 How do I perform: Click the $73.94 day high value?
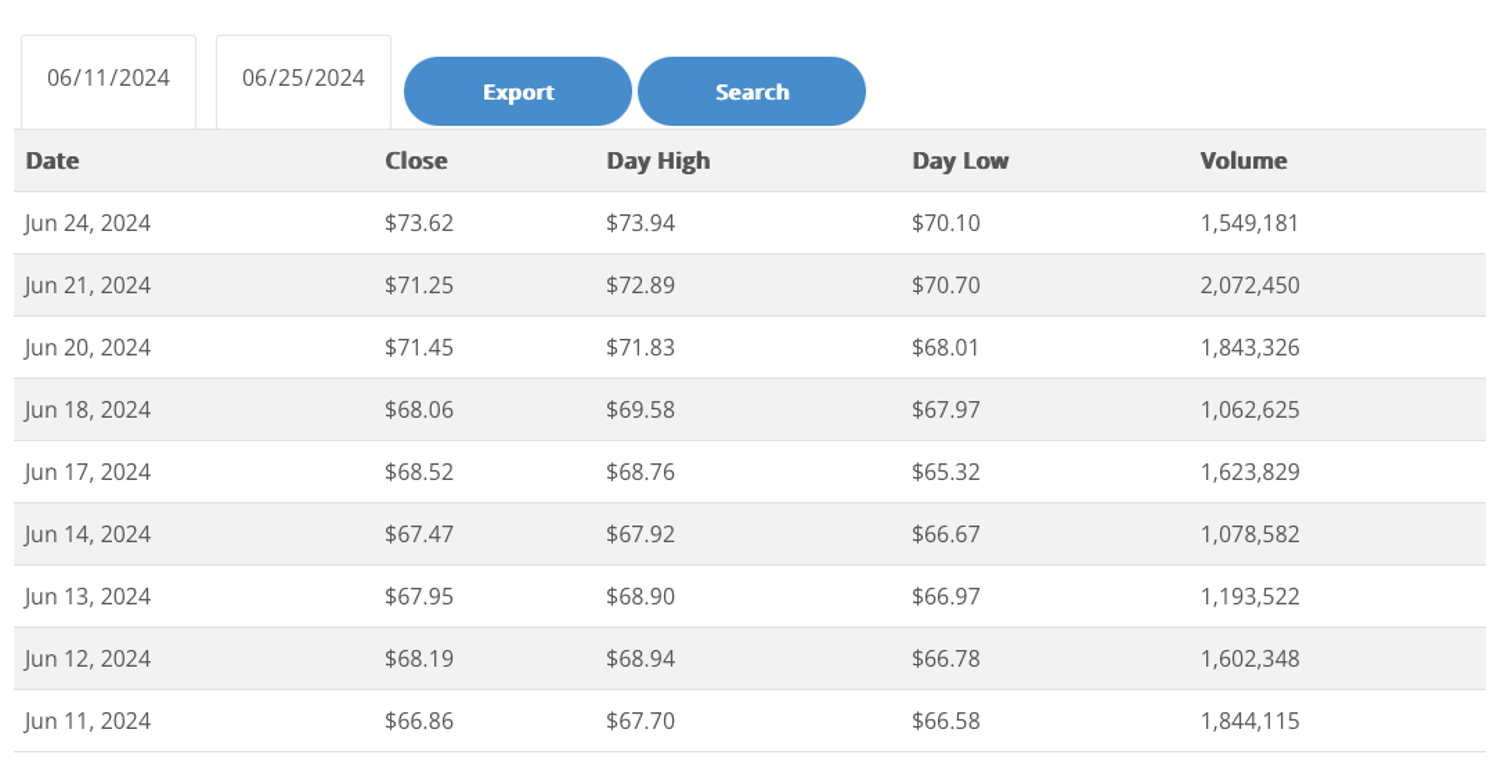(640, 223)
